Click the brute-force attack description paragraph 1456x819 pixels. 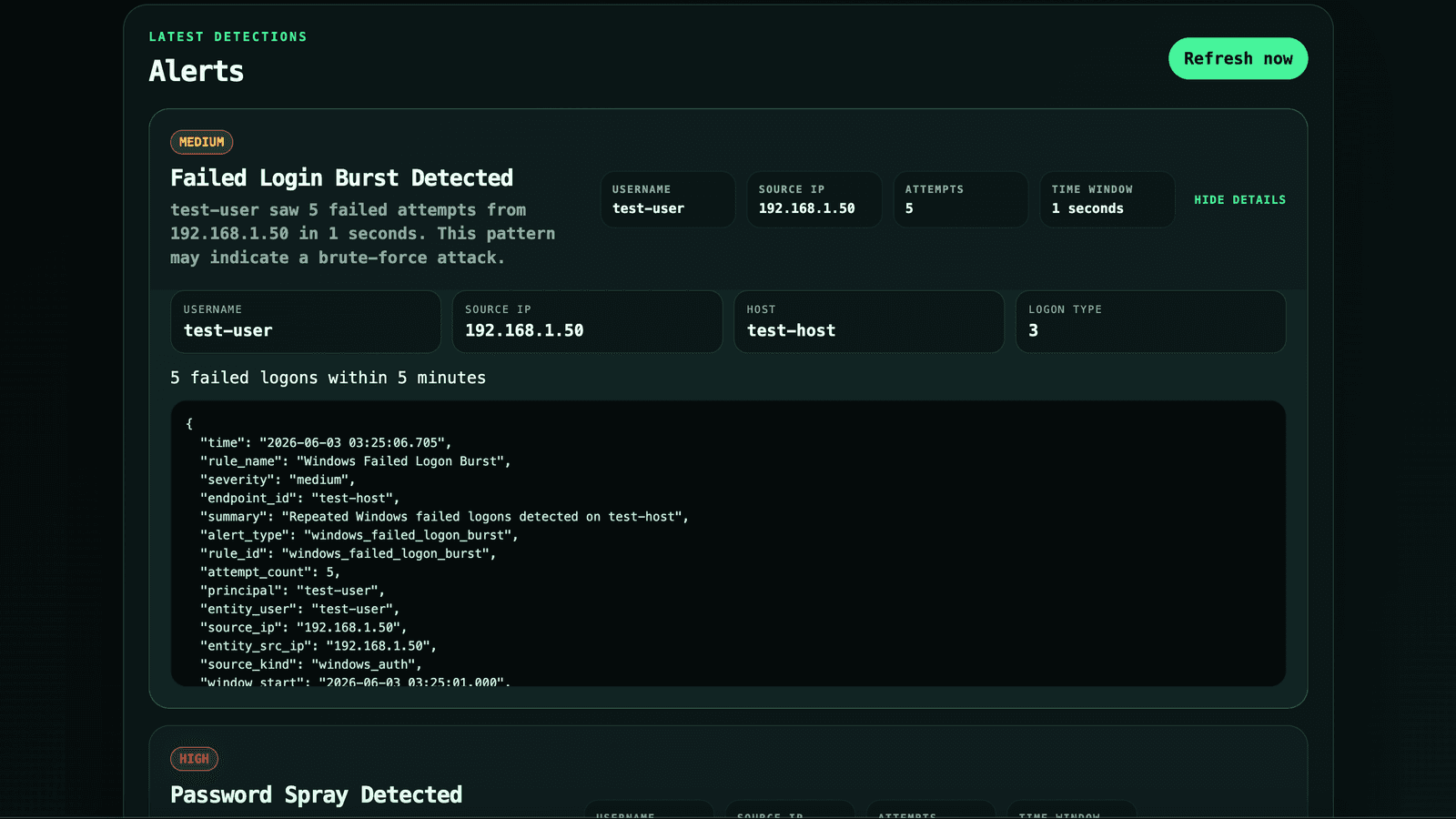click(x=362, y=234)
